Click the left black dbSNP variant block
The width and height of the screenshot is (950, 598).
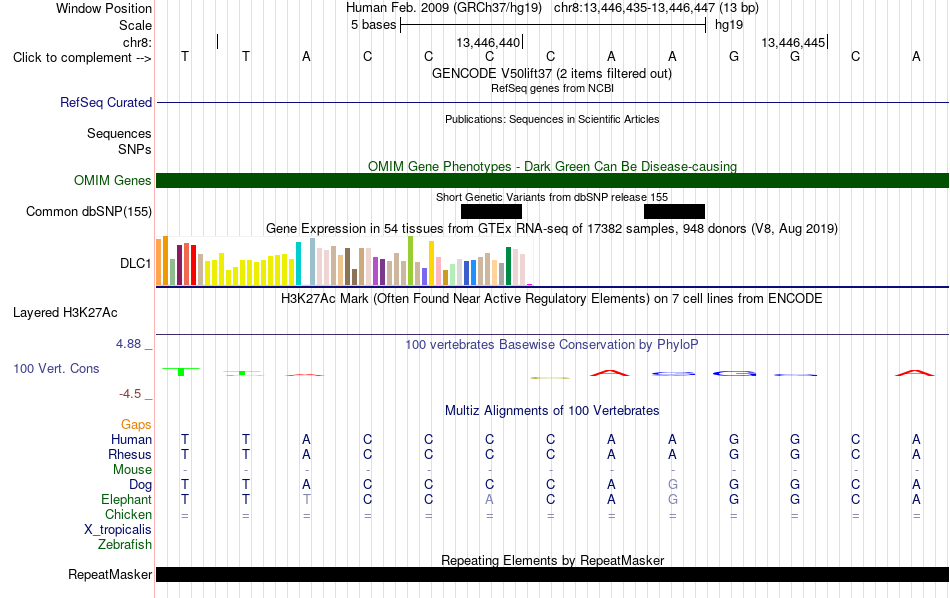[491, 211]
